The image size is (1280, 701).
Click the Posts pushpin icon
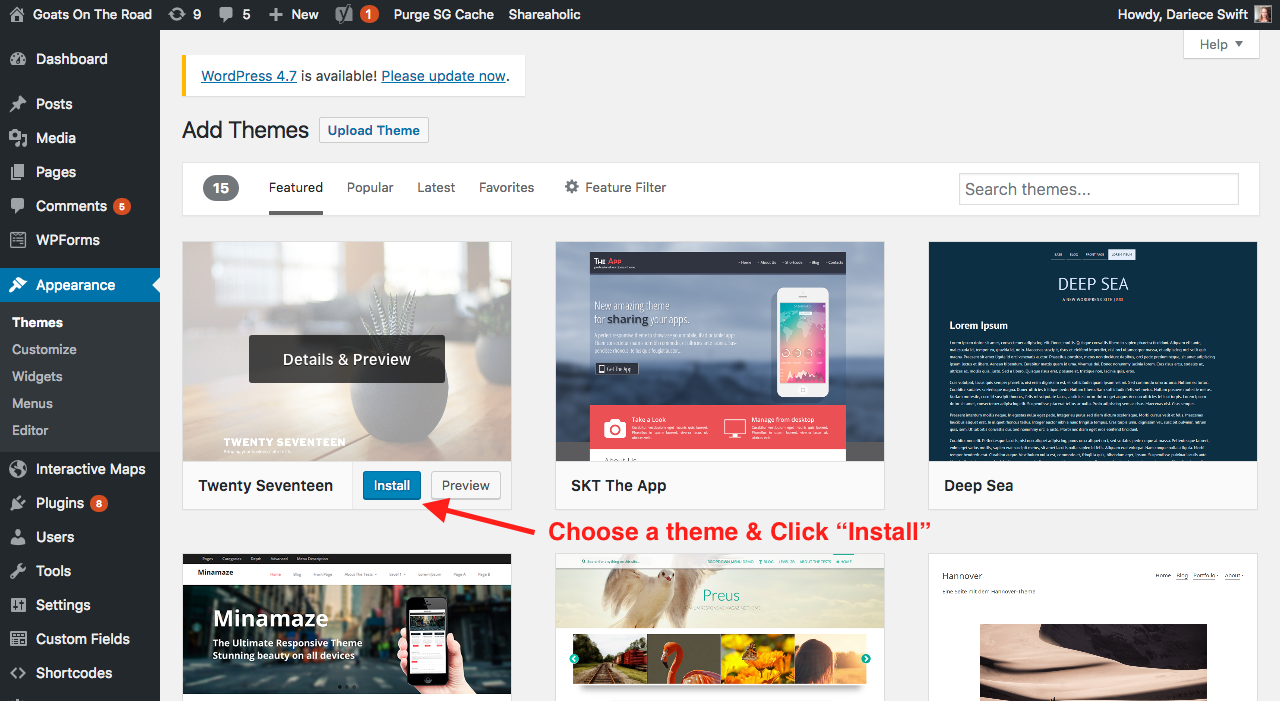click(x=18, y=104)
